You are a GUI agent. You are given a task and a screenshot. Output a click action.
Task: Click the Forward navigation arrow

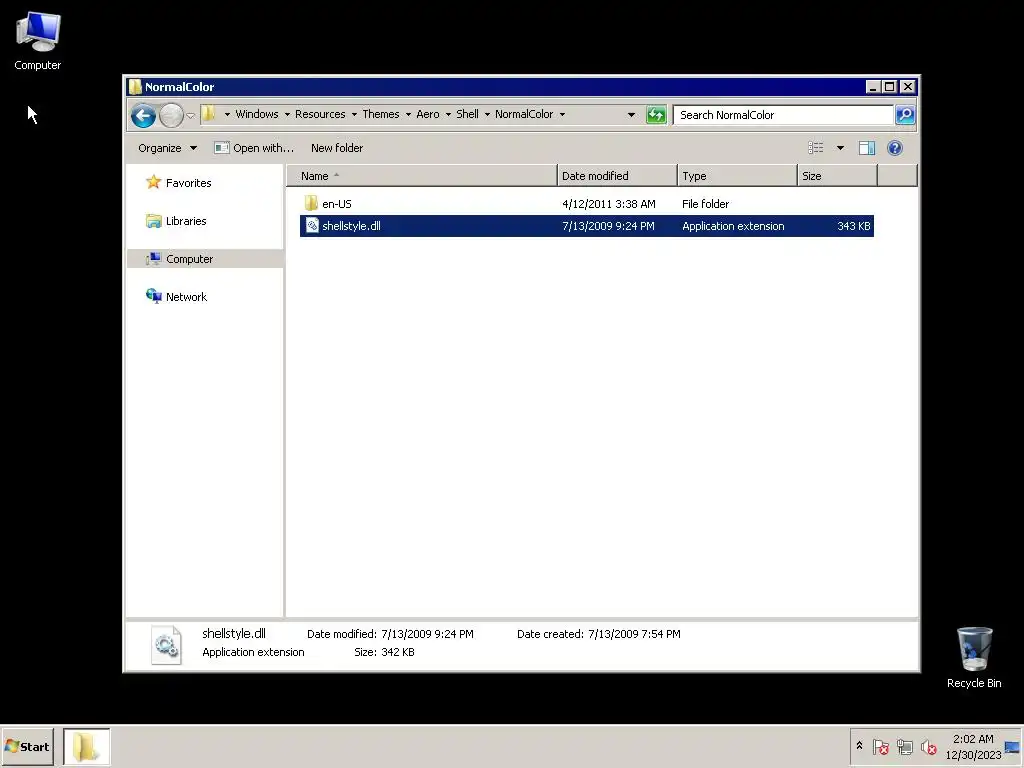tap(171, 116)
